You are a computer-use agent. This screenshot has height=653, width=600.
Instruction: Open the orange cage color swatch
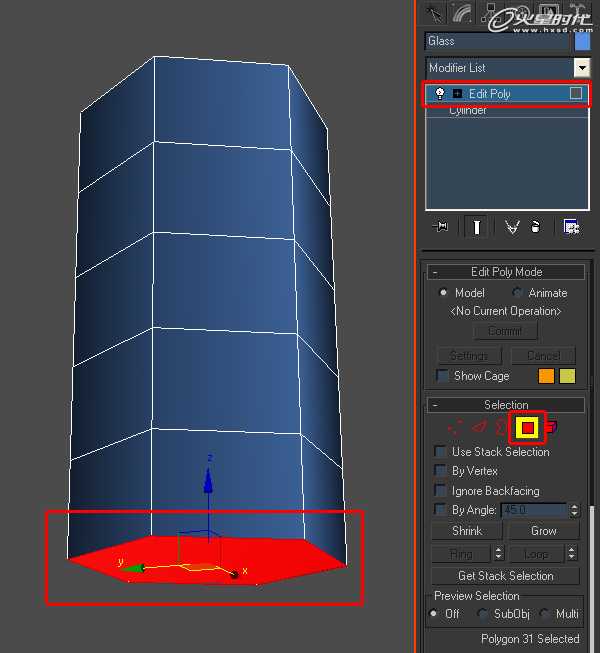pos(546,376)
